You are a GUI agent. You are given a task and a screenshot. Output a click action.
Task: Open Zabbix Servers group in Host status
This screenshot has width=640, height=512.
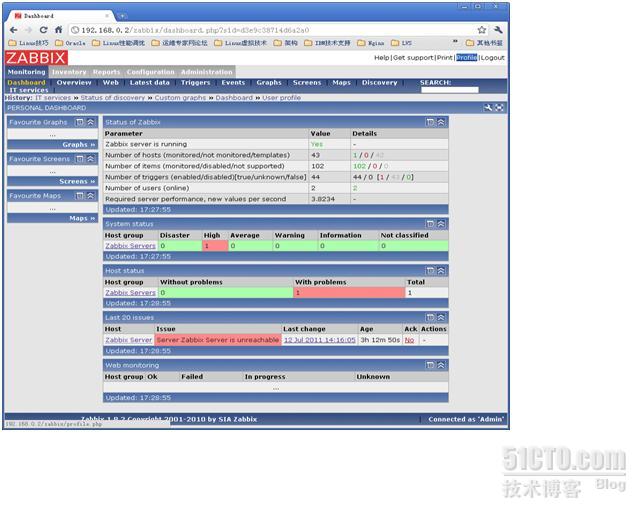[130, 293]
